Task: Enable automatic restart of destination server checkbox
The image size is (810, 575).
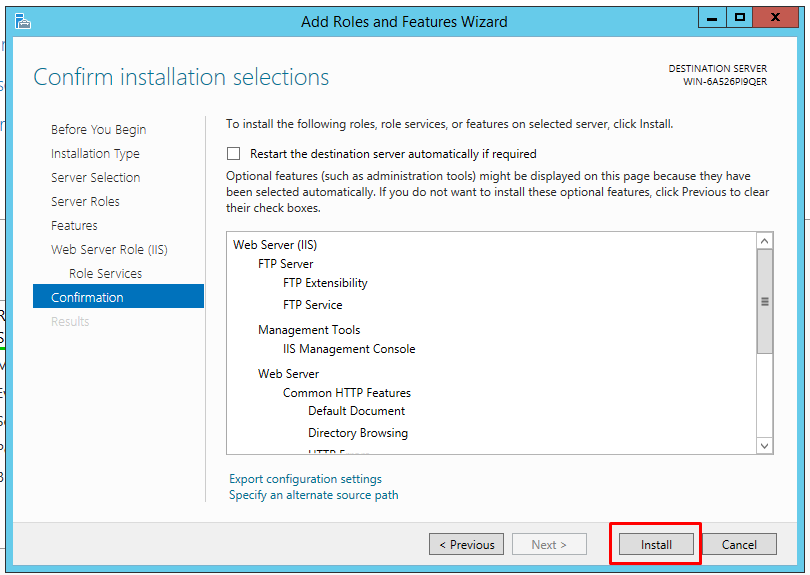Action: 233,153
